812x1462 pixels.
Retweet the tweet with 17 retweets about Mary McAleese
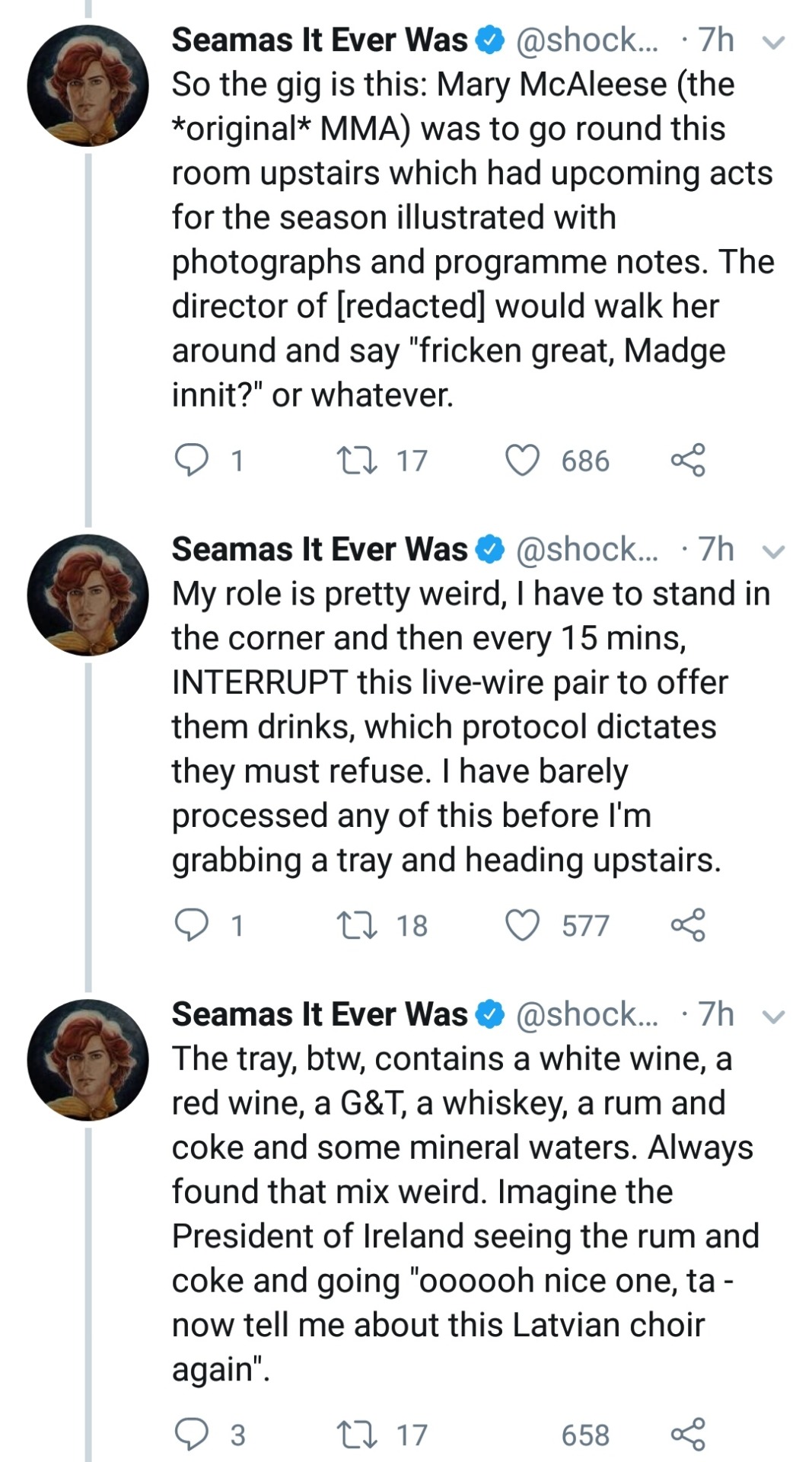click(357, 460)
